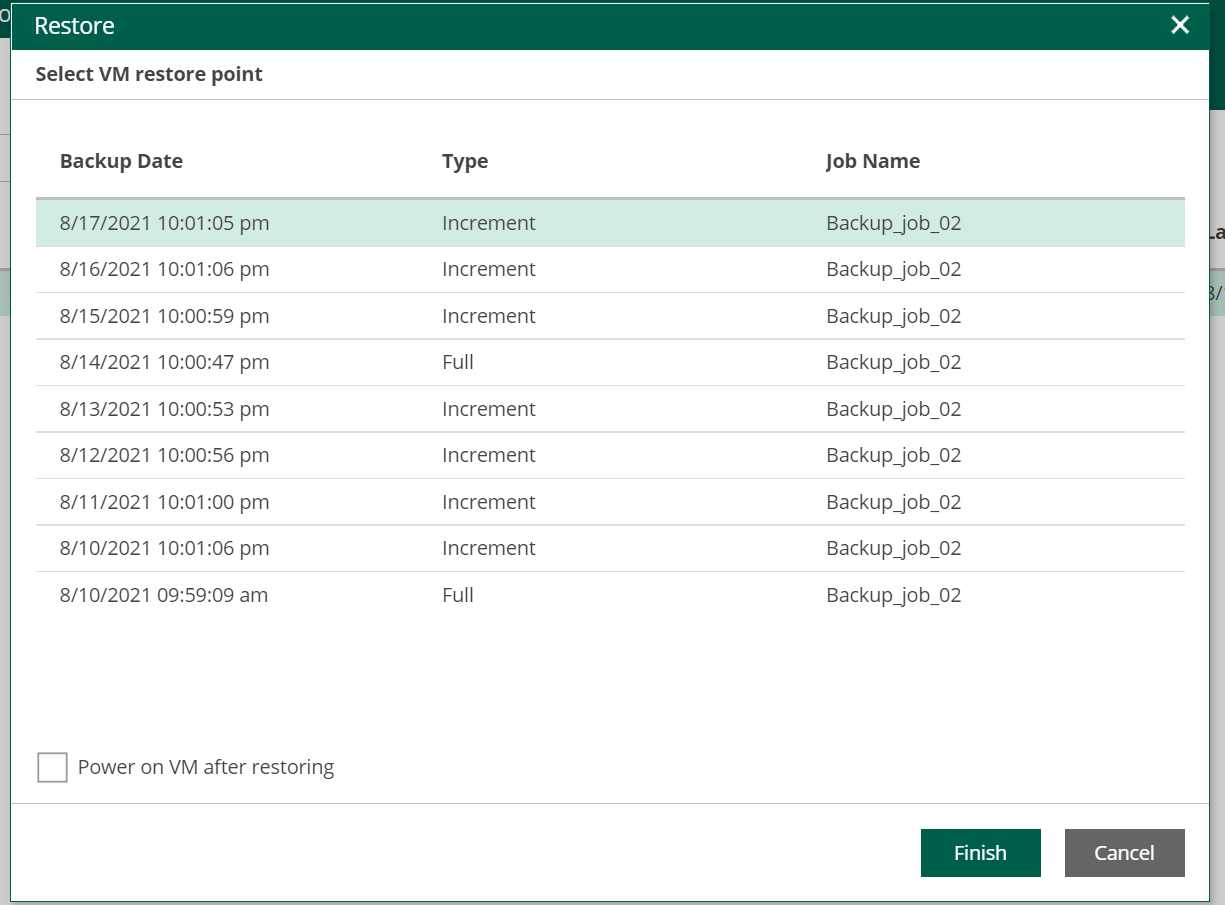This screenshot has width=1225, height=905.
Task: Click the Backup_job_02 label in the first row
Action: click(x=893, y=222)
